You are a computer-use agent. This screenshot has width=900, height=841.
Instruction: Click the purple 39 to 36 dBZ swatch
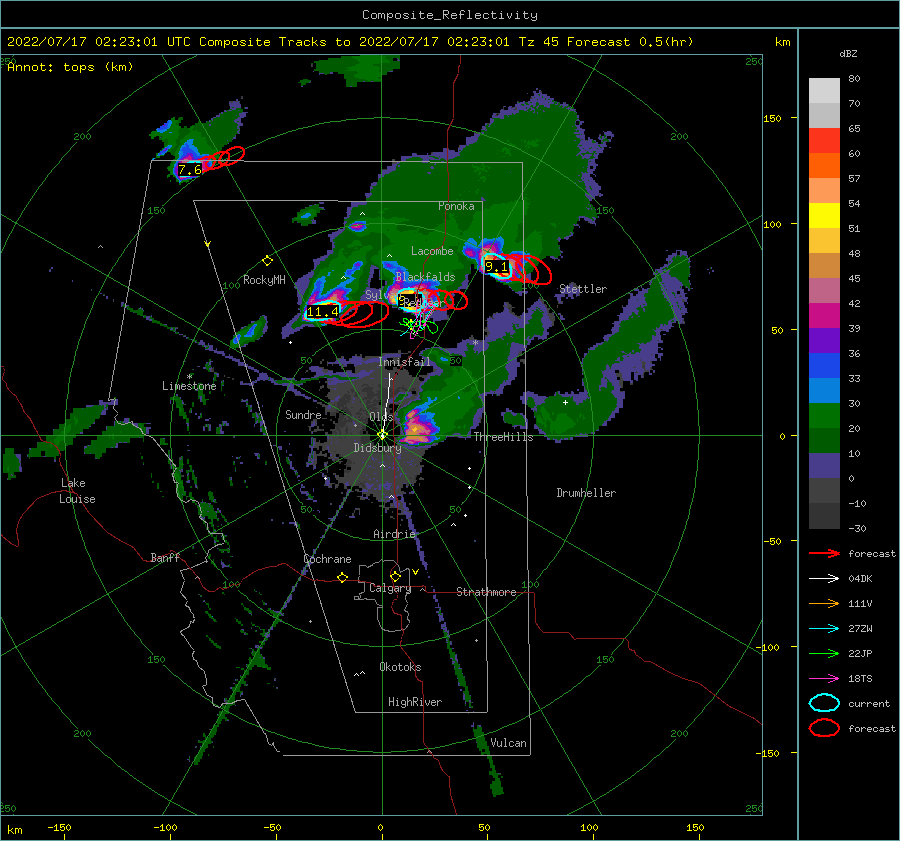(x=824, y=341)
